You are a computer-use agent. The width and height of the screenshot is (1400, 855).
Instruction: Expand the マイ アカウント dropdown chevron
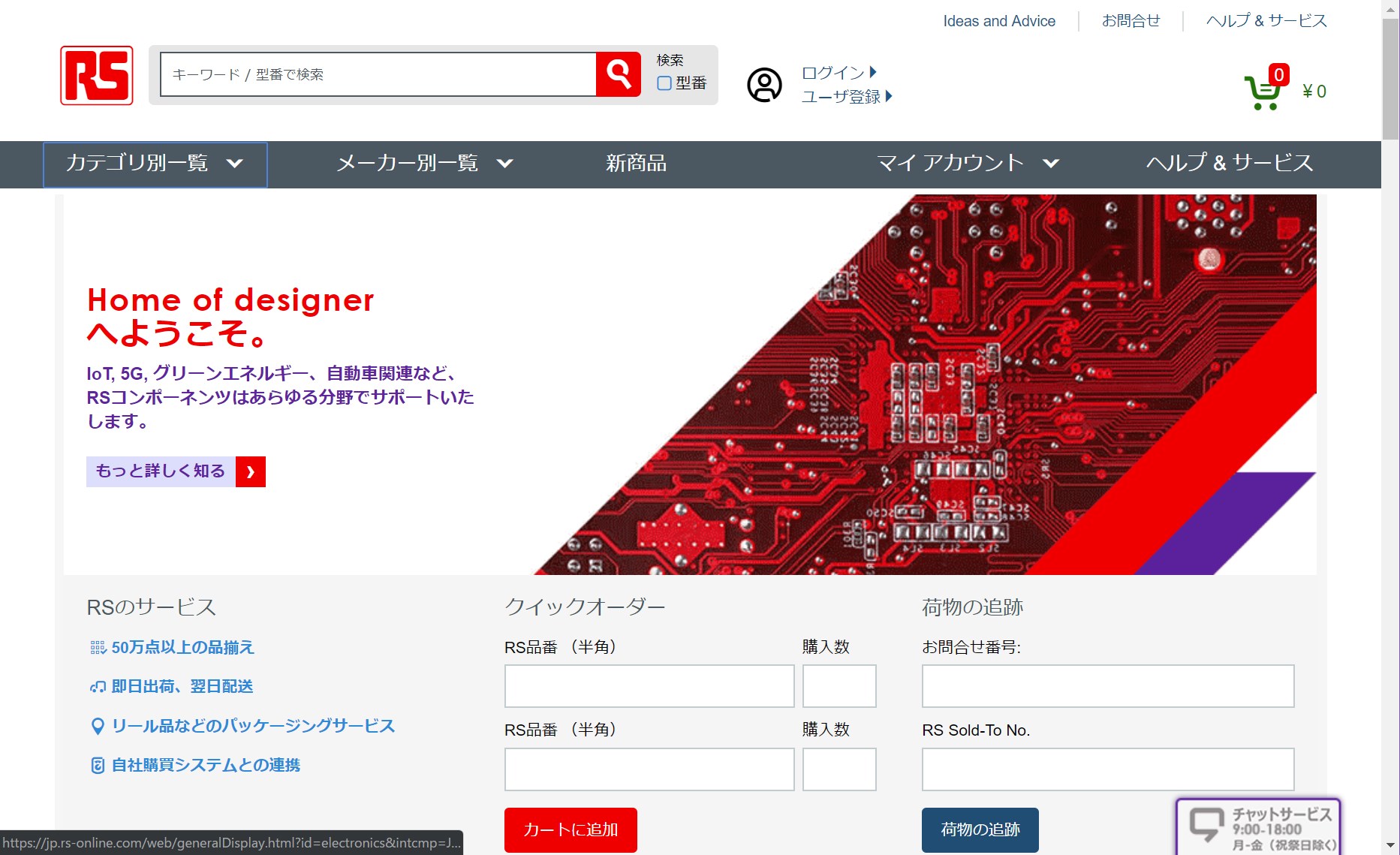click(x=1051, y=163)
